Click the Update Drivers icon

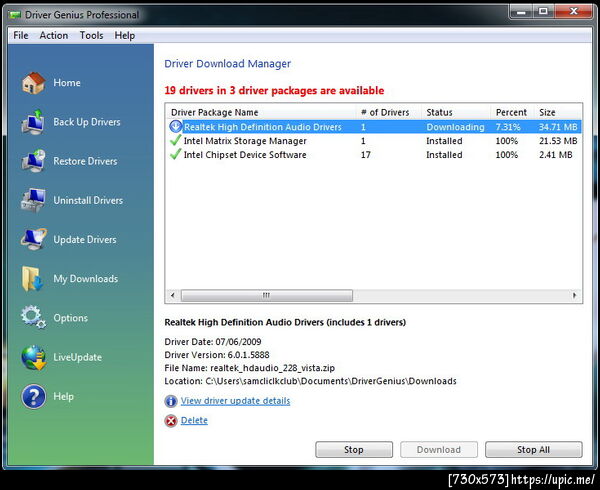pyautogui.click(x=34, y=239)
